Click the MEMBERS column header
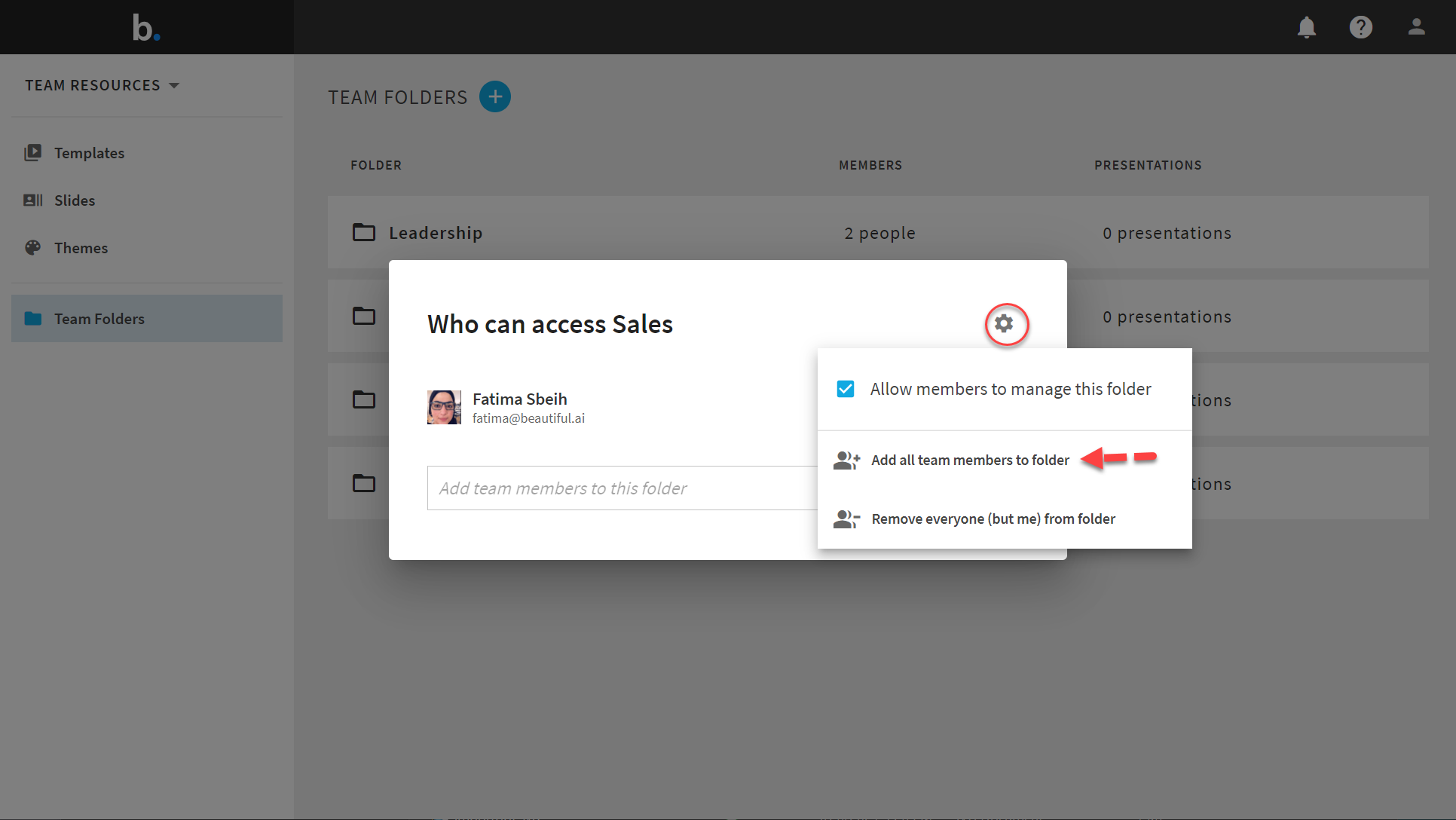The height and width of the screenshot is (820, 1456). pos(870,165)
